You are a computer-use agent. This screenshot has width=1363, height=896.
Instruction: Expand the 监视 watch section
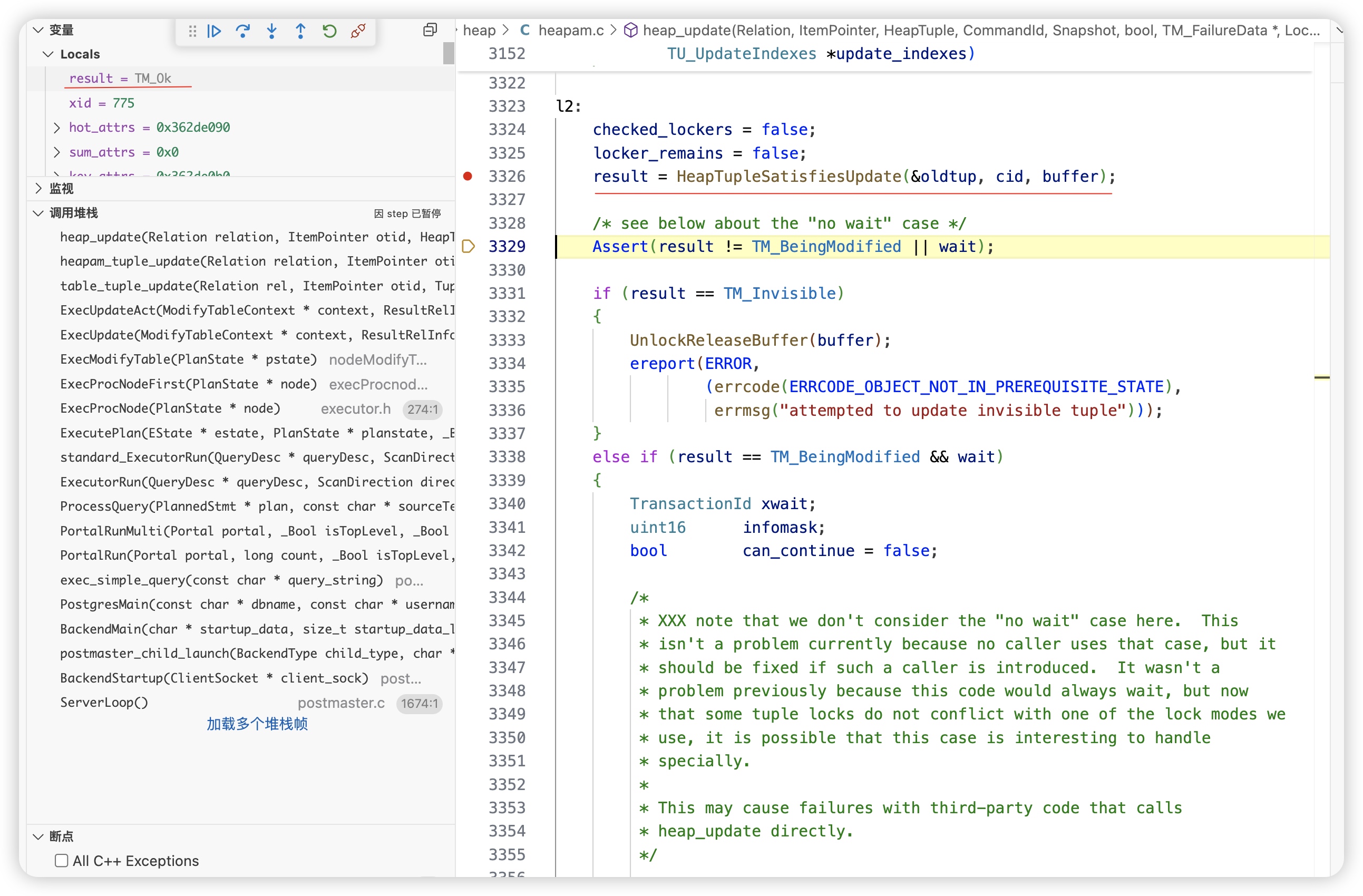coord(38,188)
